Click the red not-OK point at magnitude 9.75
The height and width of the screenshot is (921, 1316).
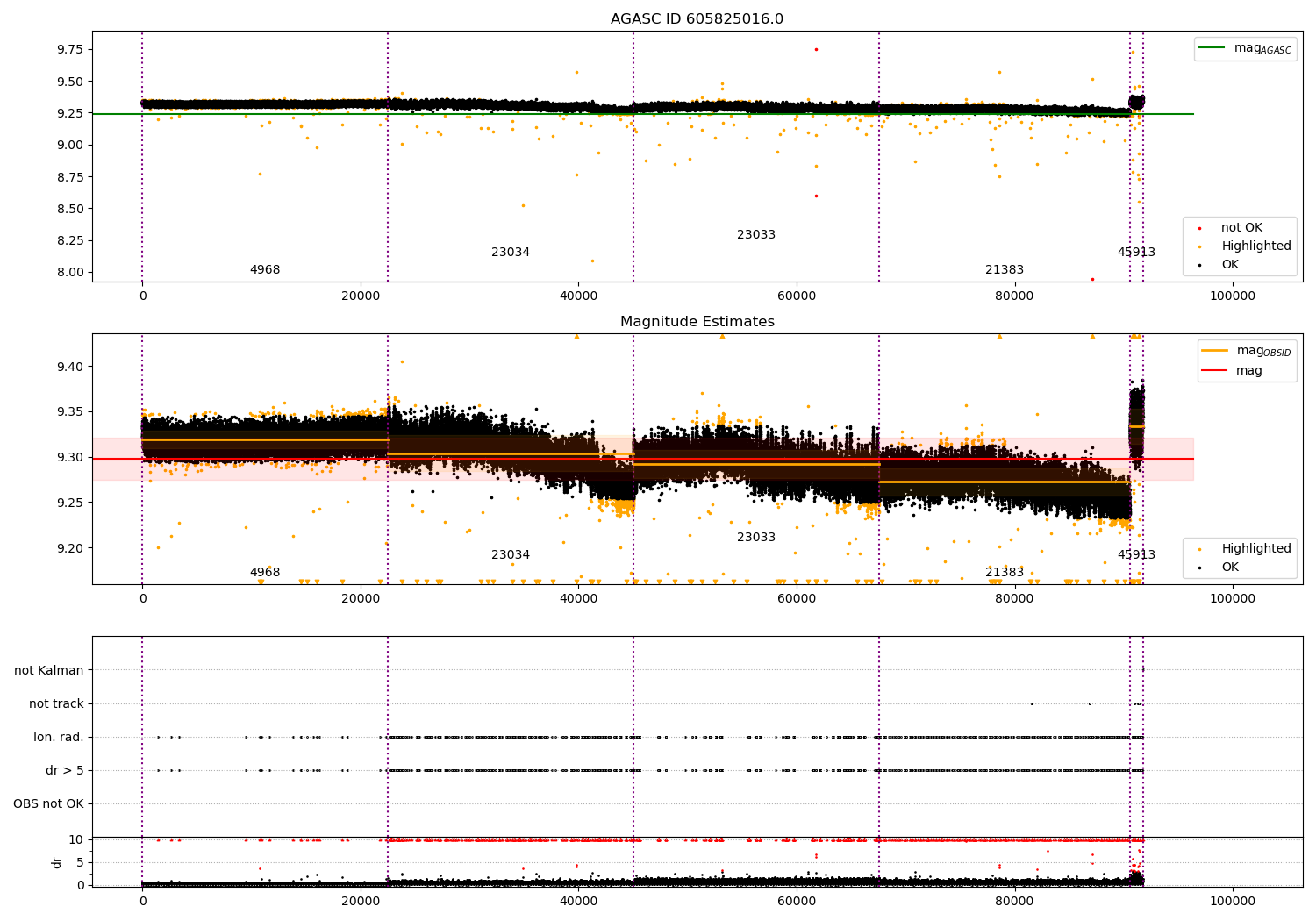pos(816,49)
